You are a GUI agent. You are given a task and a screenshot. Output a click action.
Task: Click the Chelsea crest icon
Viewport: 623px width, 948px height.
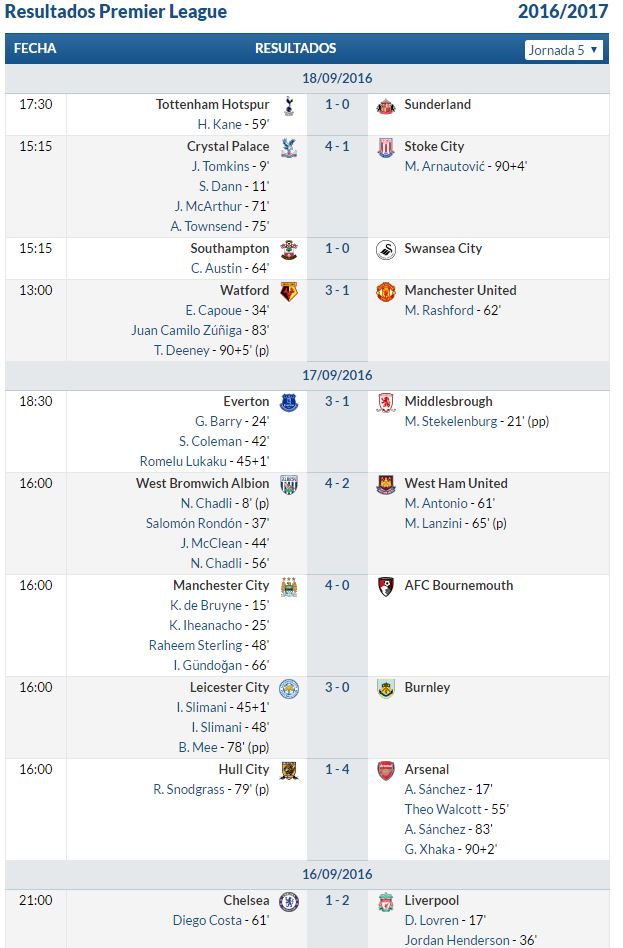(x=289, y=902)
